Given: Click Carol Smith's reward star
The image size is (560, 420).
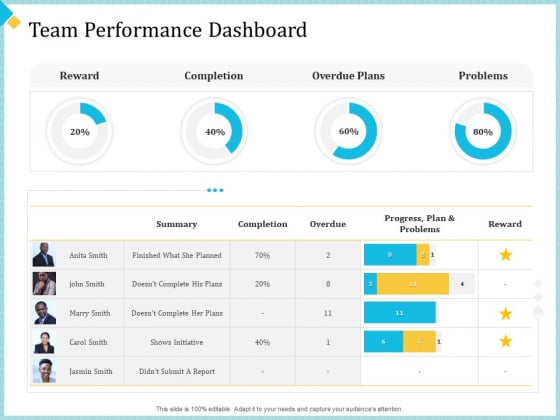Looking at the screenshot, I should pos(505,341).
